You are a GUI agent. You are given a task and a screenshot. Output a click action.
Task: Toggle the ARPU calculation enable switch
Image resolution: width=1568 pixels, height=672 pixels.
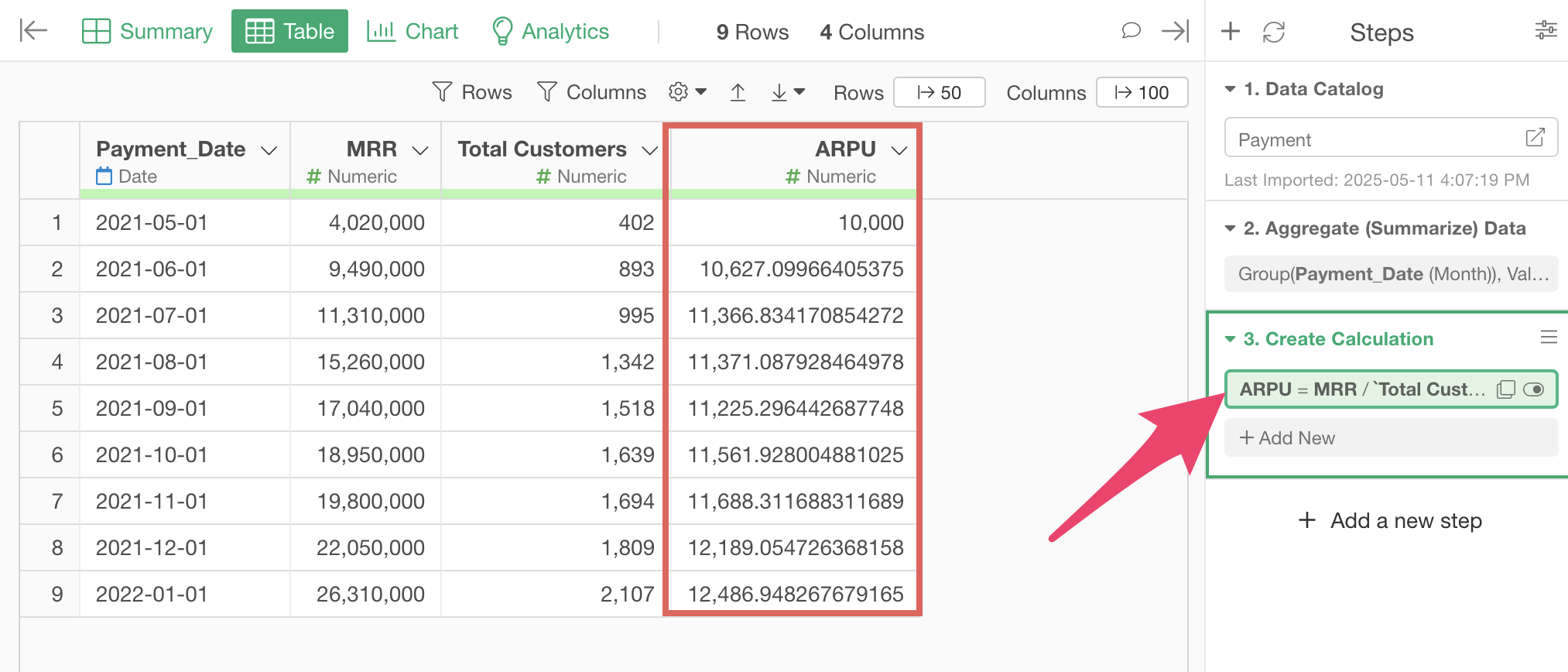[x=1533, y=389]
